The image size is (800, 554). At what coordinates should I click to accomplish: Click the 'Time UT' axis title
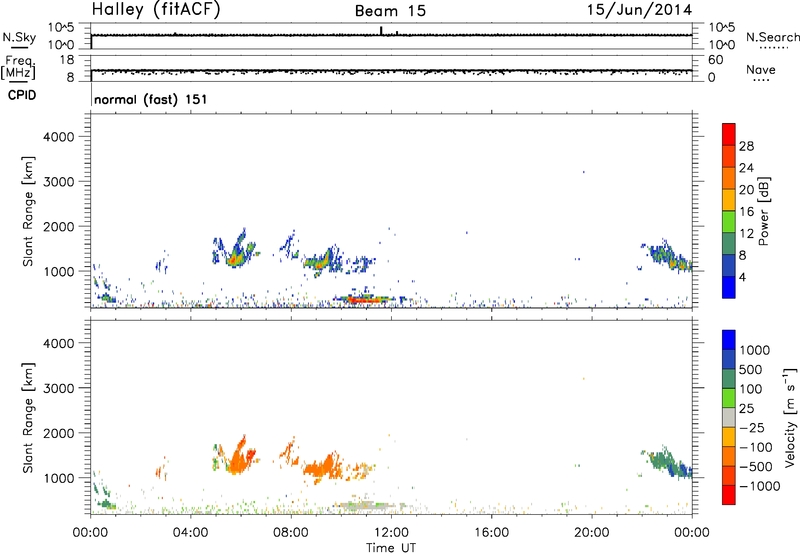391,548
